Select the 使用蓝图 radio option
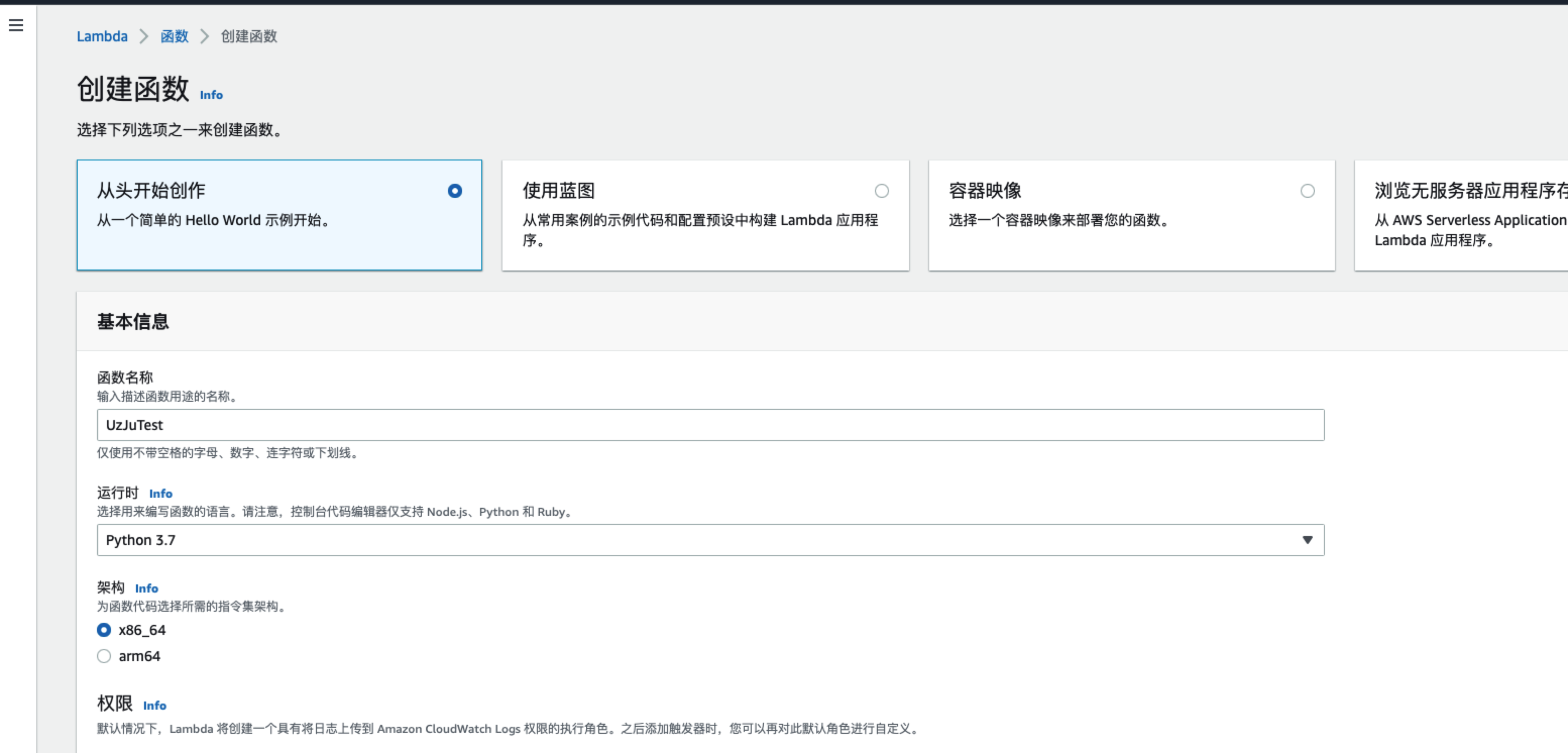Image resolution: width=1568 pixels, height=753 pixels. [x=881, y=191]
